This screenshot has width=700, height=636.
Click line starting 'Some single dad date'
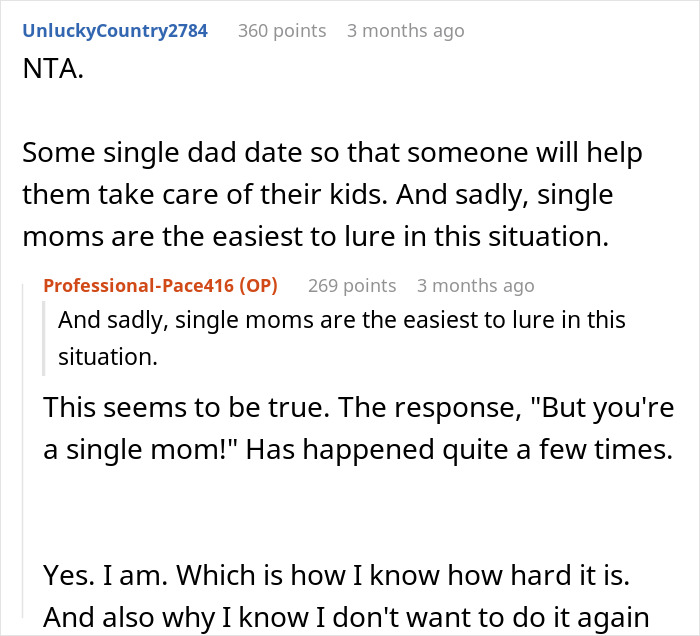pyautogui.click(x=331, y=153)
